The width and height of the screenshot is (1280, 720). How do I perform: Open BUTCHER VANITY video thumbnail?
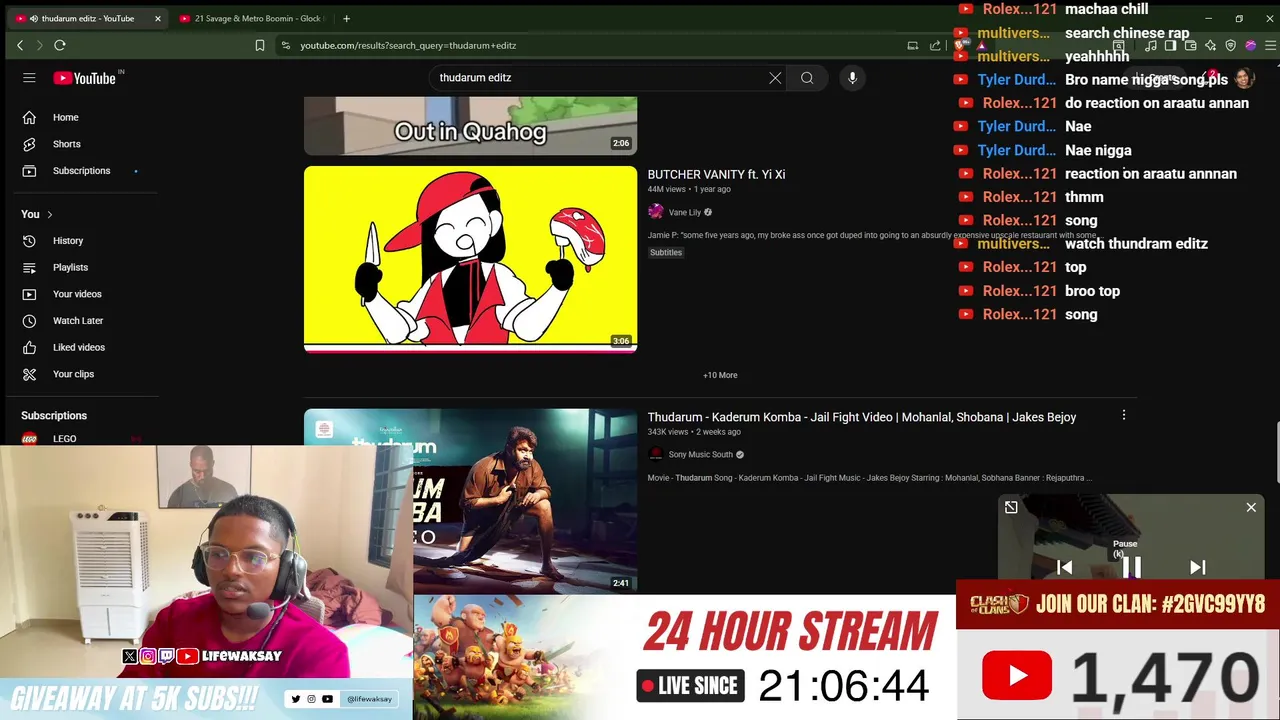pos(470,259)
